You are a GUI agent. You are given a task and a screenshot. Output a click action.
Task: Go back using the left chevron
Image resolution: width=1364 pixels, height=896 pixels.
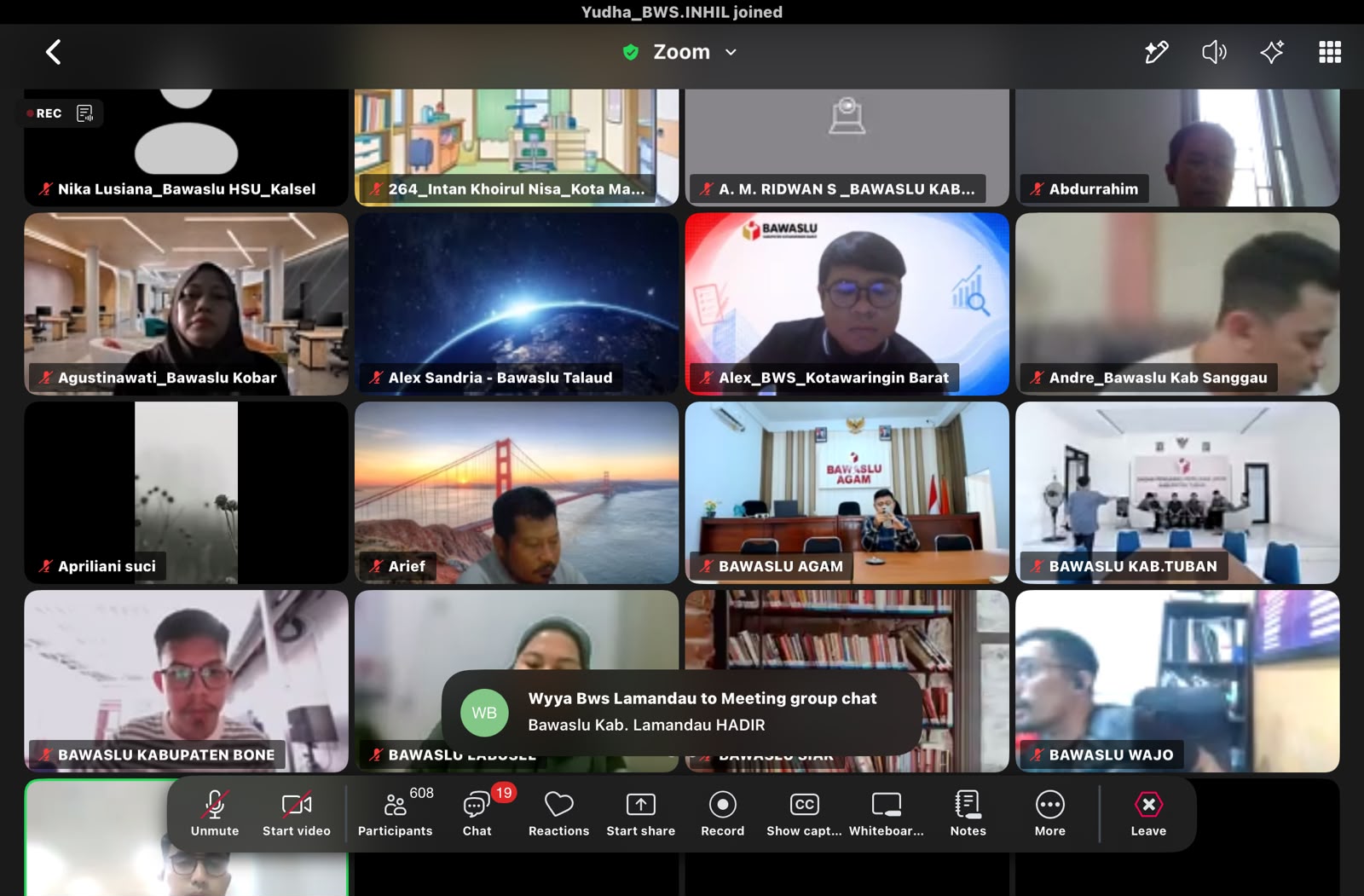coord(53,52)
